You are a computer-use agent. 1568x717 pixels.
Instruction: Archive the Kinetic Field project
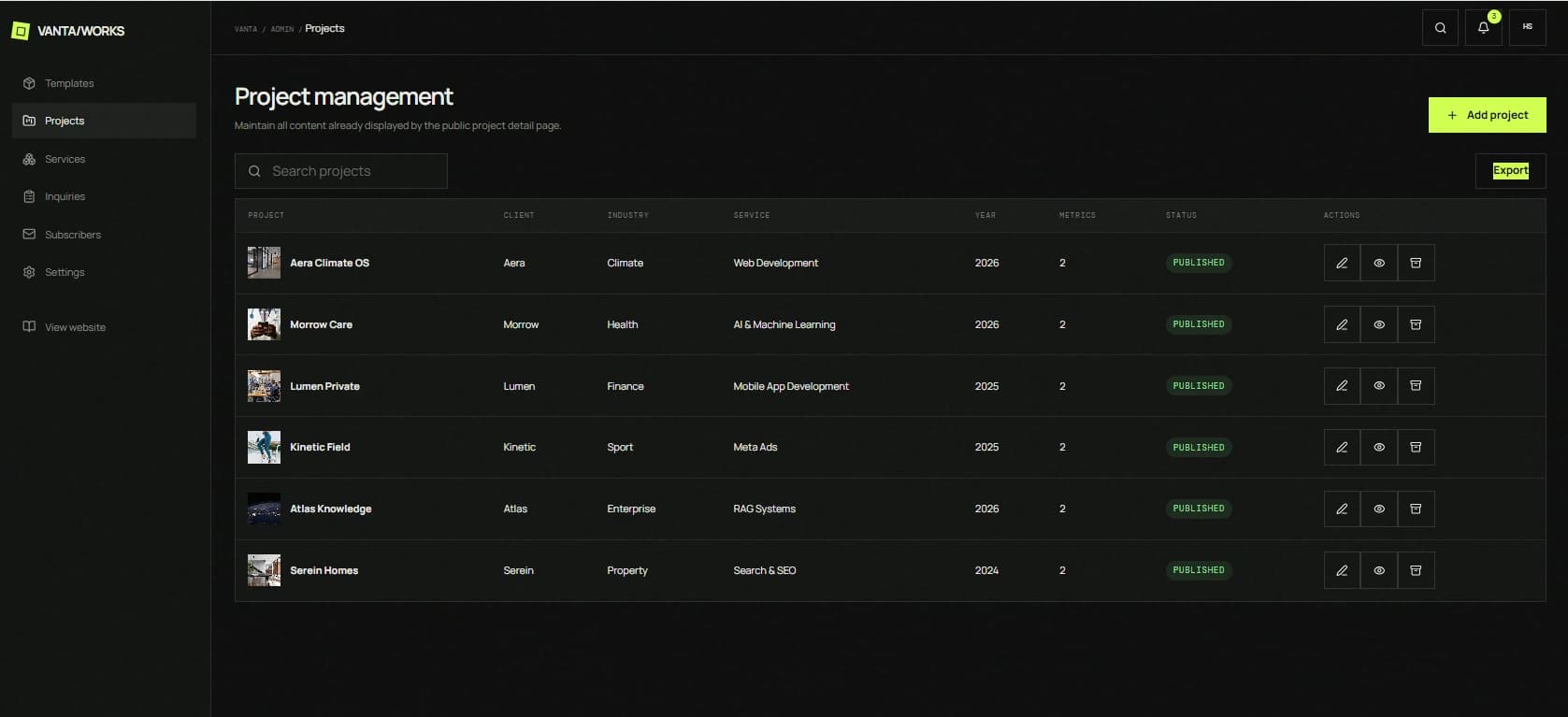click(1416, 447)
